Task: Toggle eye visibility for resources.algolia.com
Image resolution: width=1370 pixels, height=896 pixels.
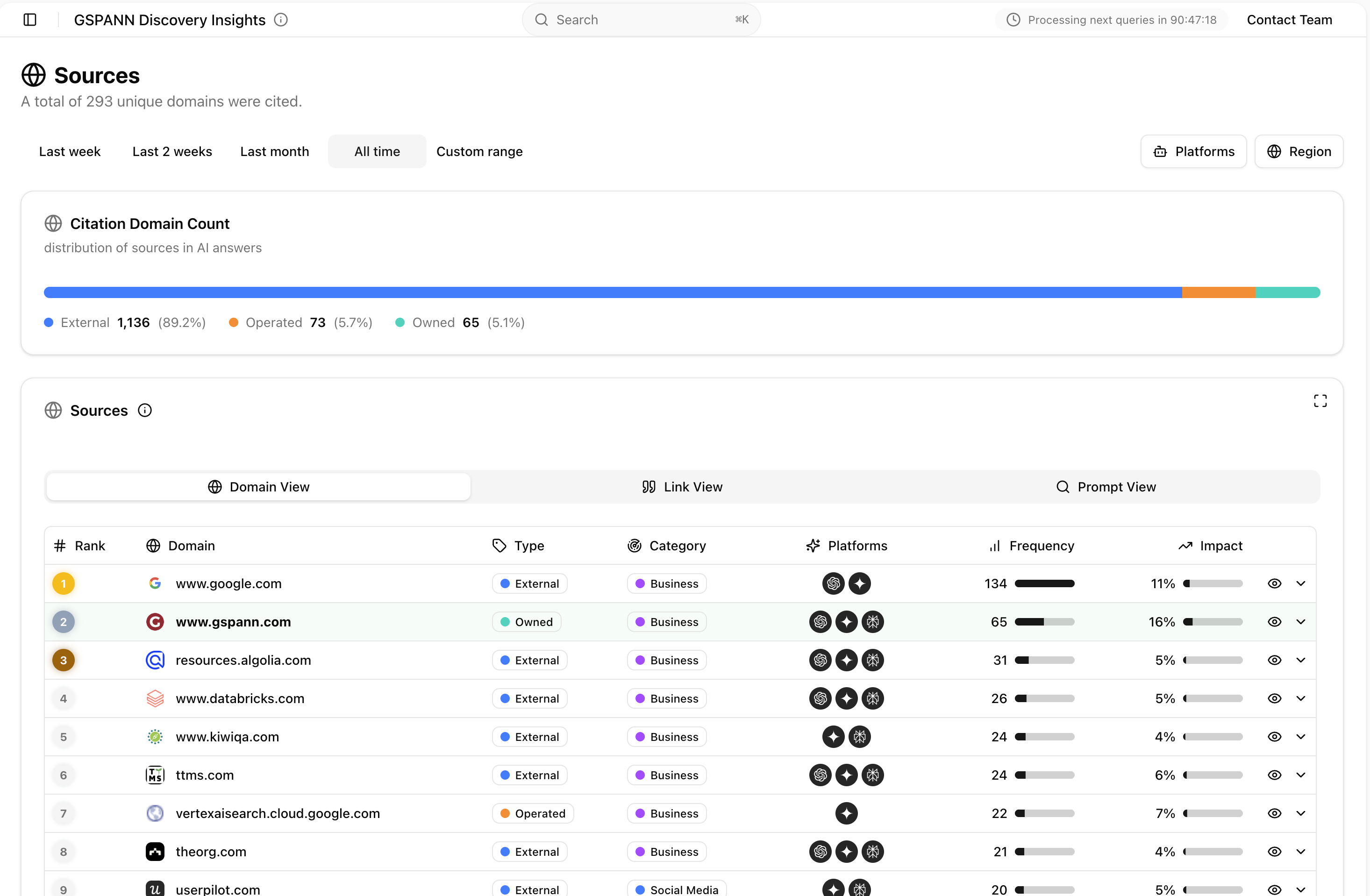Action: [x=1274, y=660]
